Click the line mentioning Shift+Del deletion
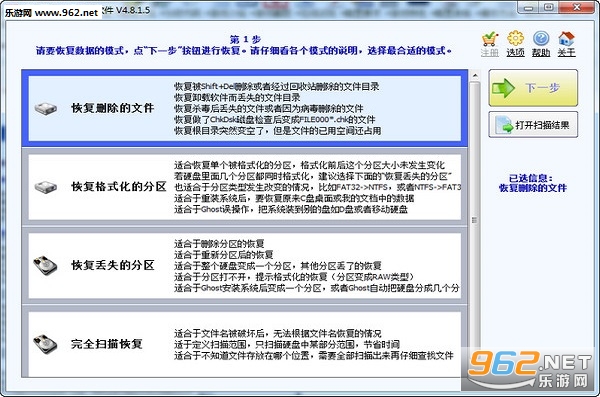Viewport: 600px width, 397px height. click(276, 87)
